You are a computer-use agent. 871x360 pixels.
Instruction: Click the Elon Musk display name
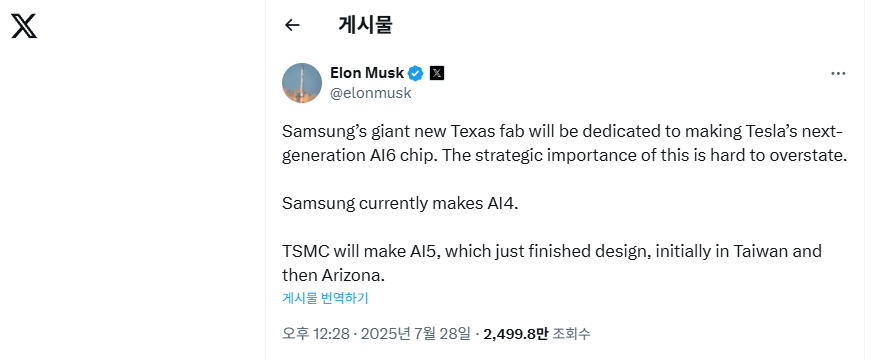point(367,73)
